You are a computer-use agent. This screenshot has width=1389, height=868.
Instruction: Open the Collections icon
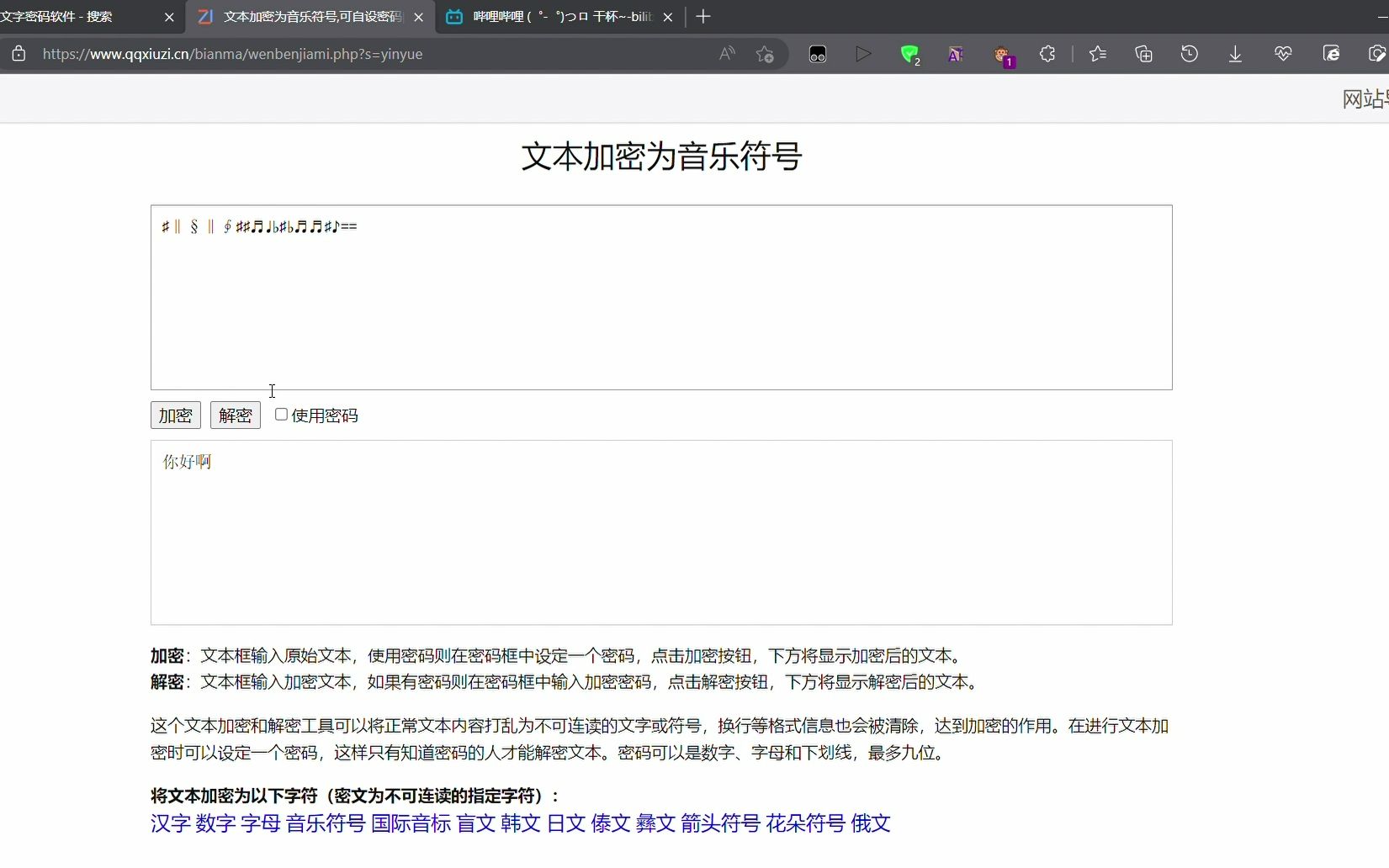pyautogui.click(x=1143, y=54)
